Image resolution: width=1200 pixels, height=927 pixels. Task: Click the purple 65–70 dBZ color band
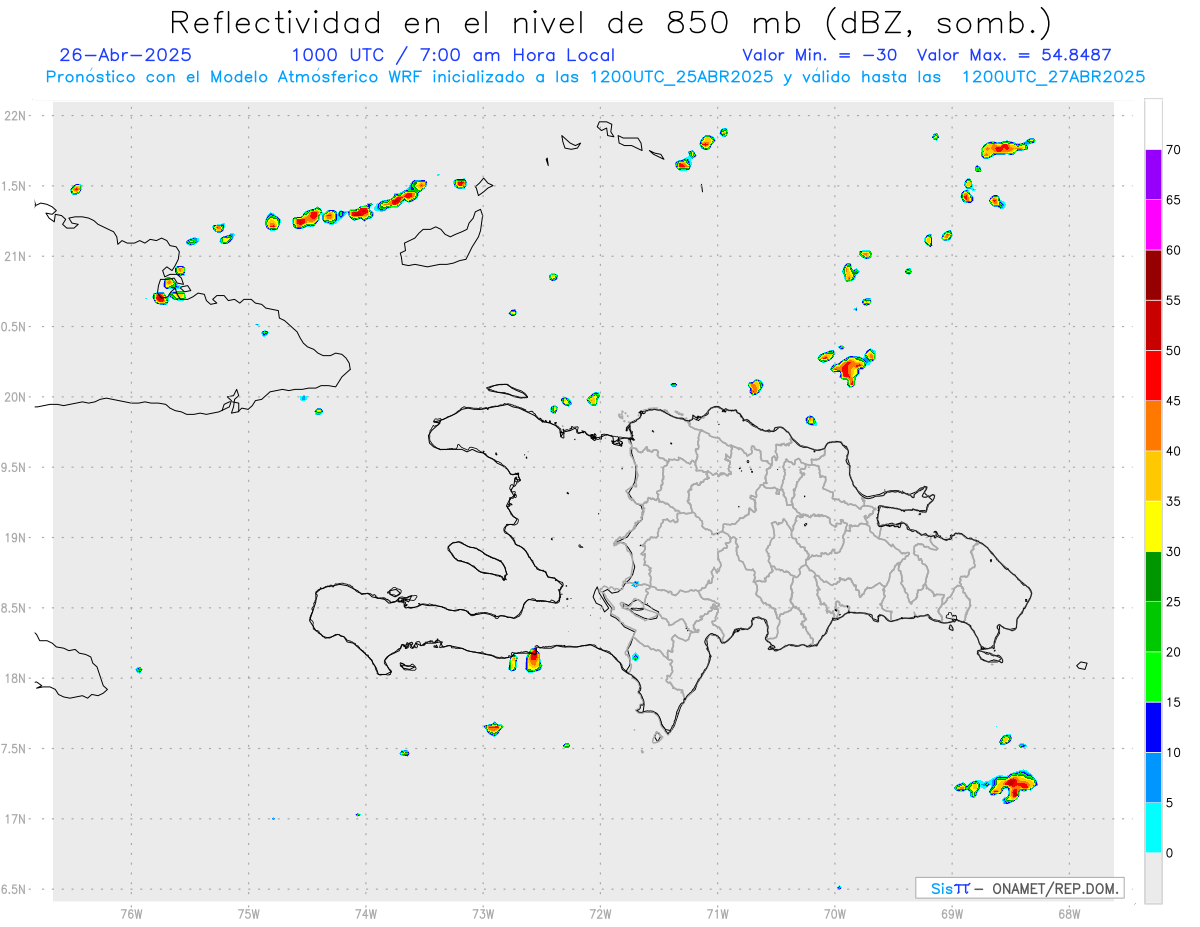(x=1153, y=175)
